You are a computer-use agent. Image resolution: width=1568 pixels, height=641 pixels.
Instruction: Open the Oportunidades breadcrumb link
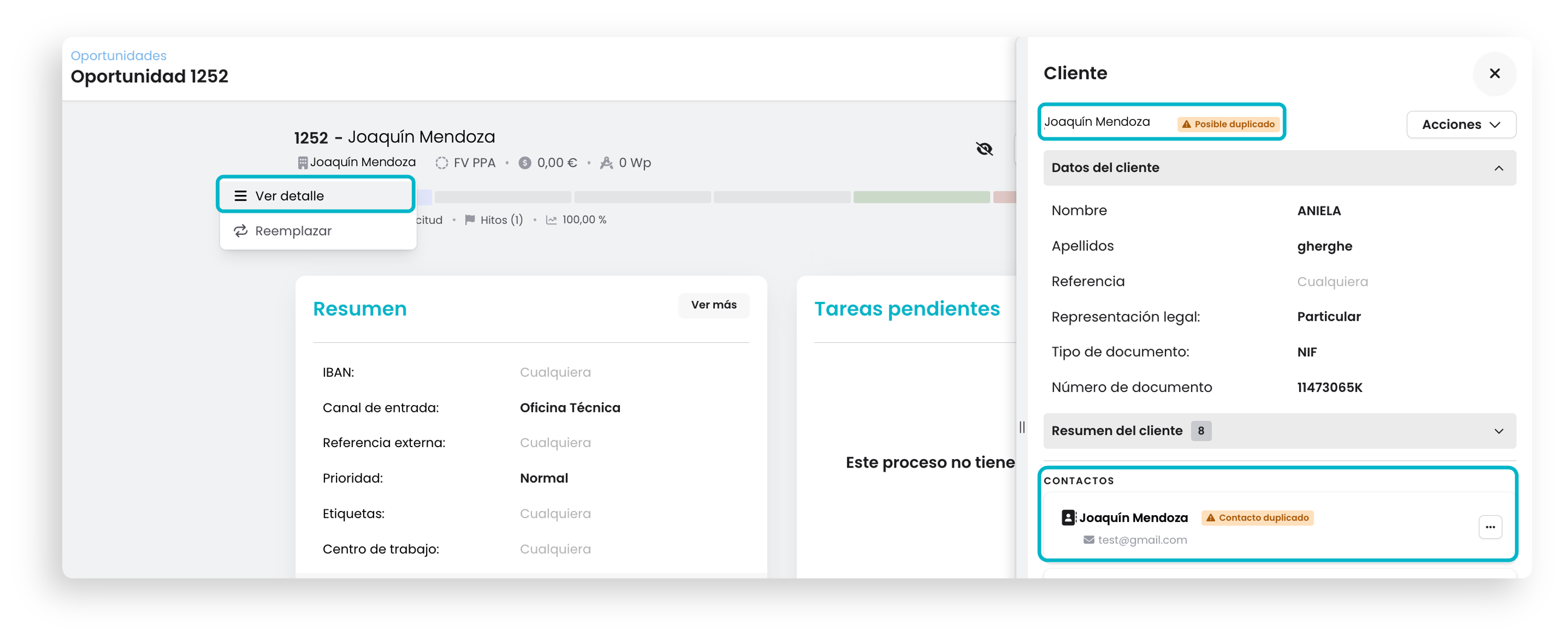pyautogui.click(x=118, y=56)
